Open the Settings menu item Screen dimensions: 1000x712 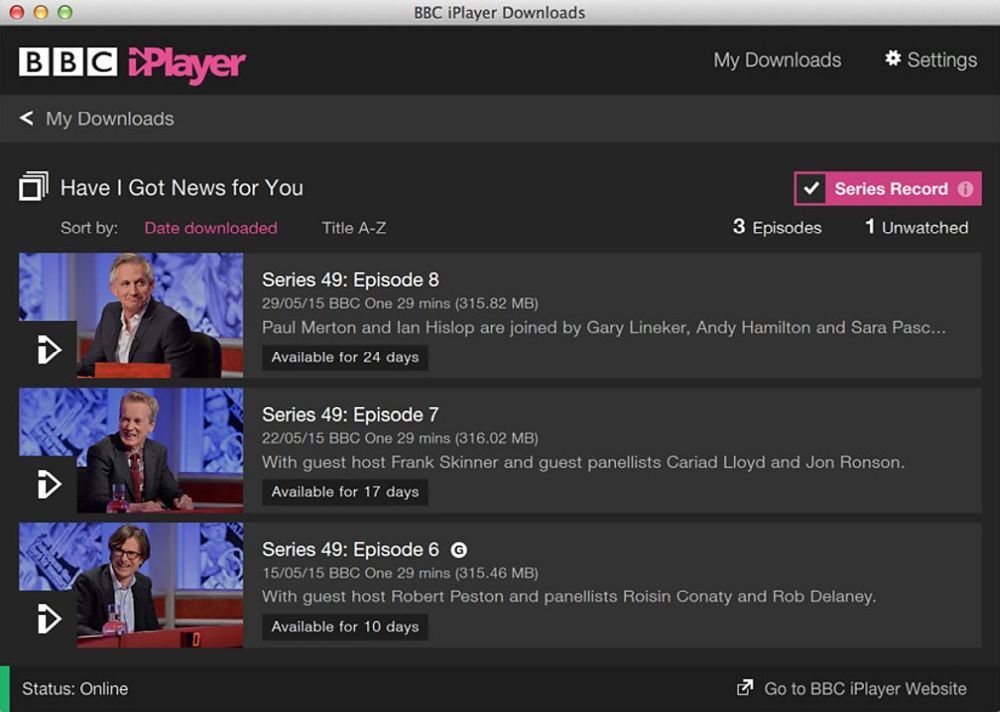(x=940, y=60)
